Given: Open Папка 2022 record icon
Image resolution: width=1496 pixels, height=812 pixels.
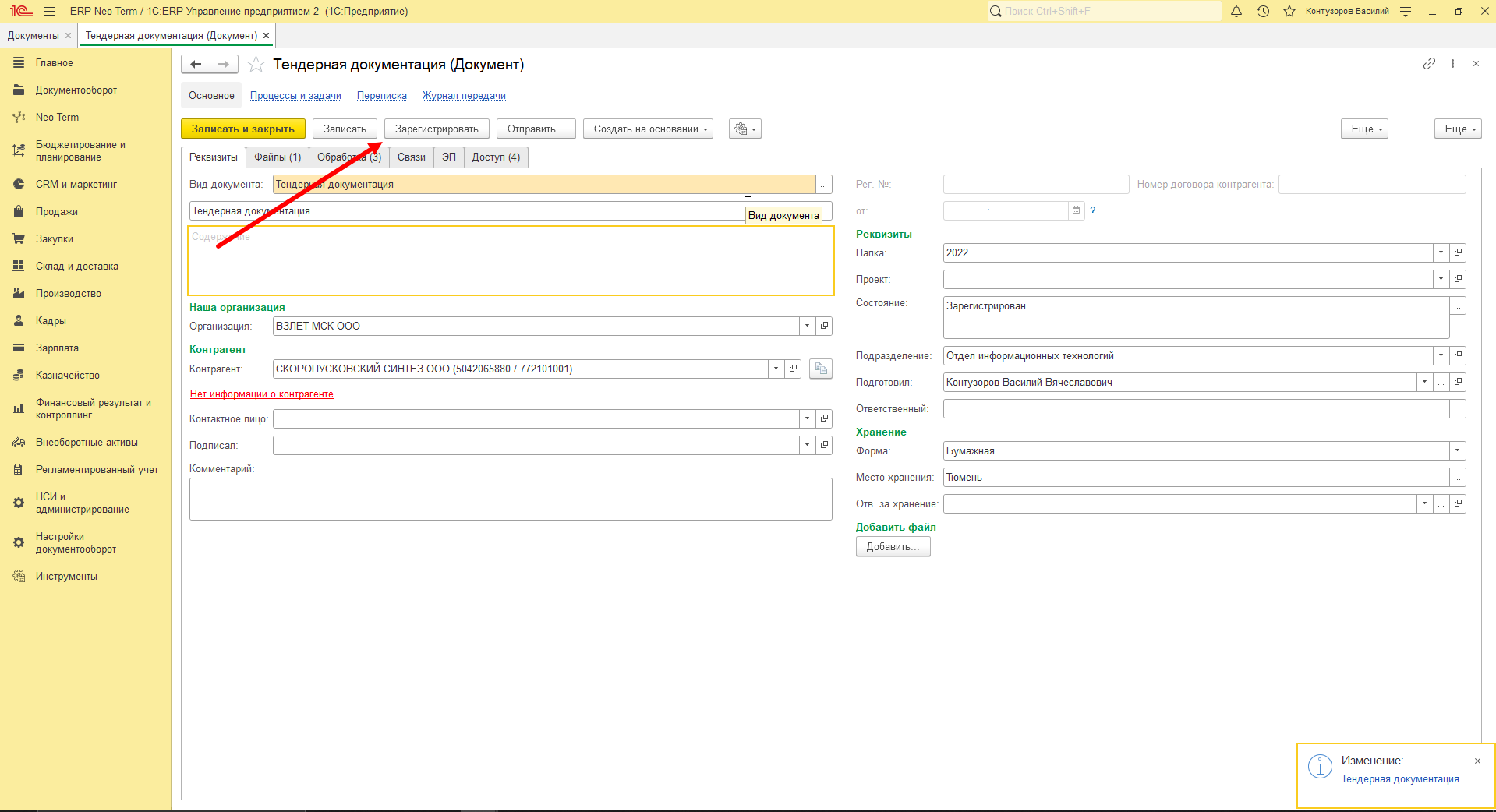Looking at the screenshot, I should [1458, 252].
